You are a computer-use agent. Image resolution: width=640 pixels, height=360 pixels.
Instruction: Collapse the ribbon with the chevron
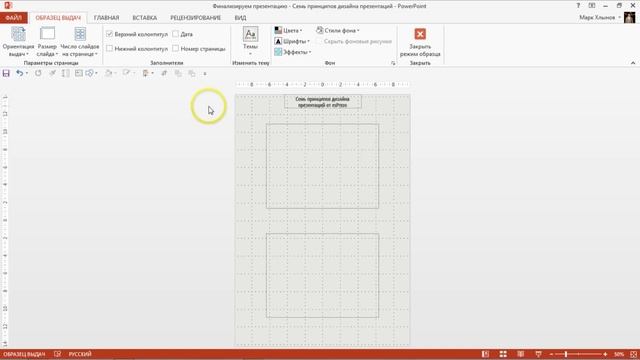(633, 63)
